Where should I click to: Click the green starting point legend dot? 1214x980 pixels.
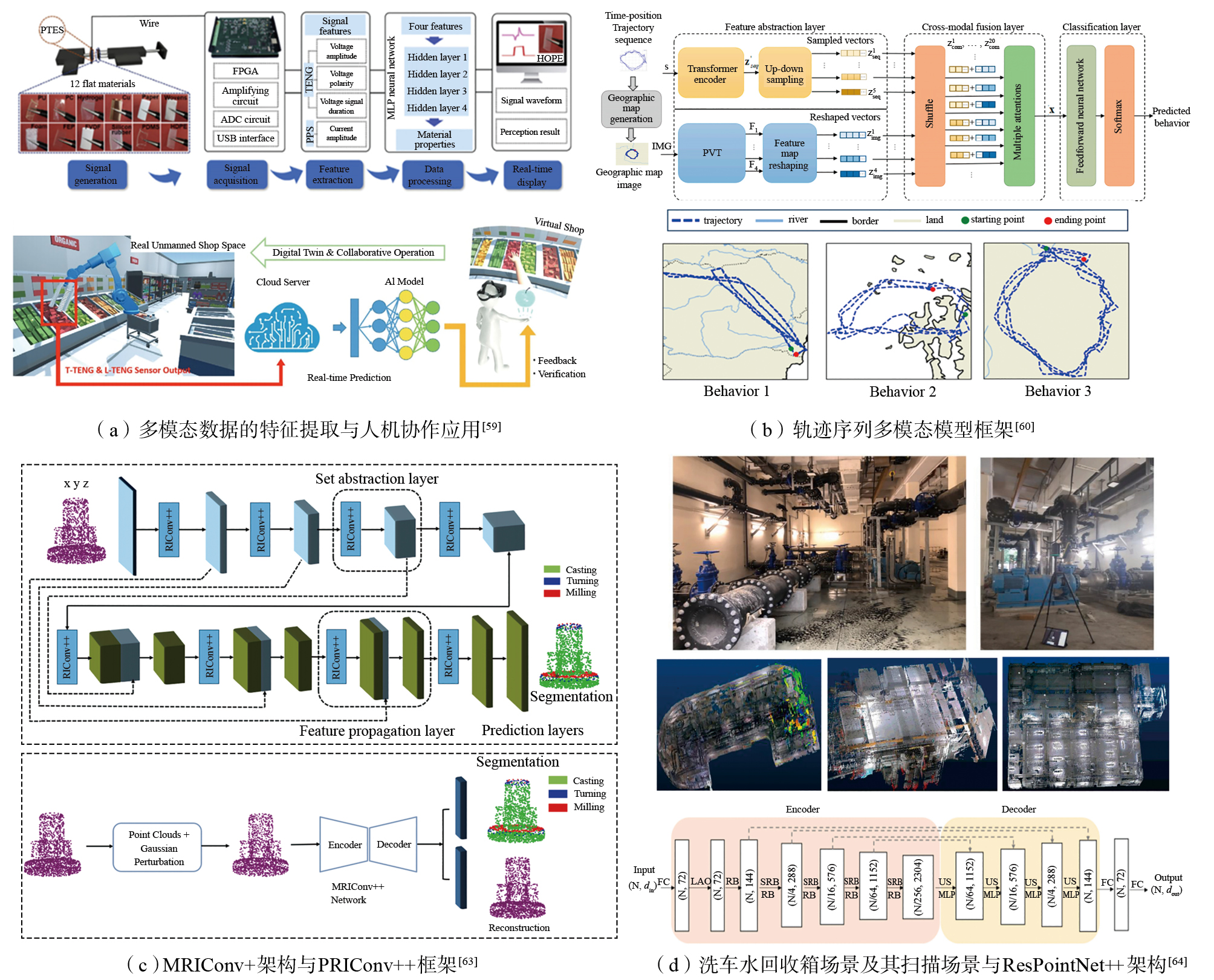tap(965, 220)
